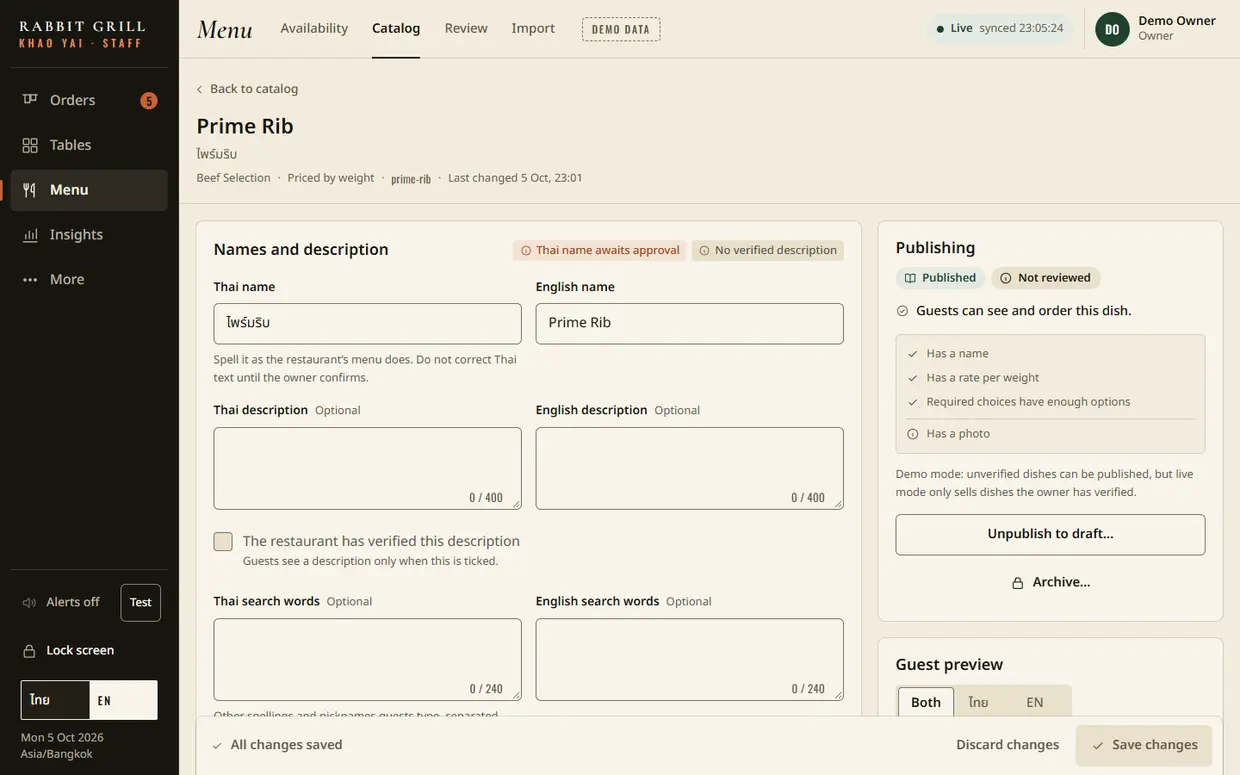
Task: Click the Archive padlock icon
Action: coord(1017,583)
